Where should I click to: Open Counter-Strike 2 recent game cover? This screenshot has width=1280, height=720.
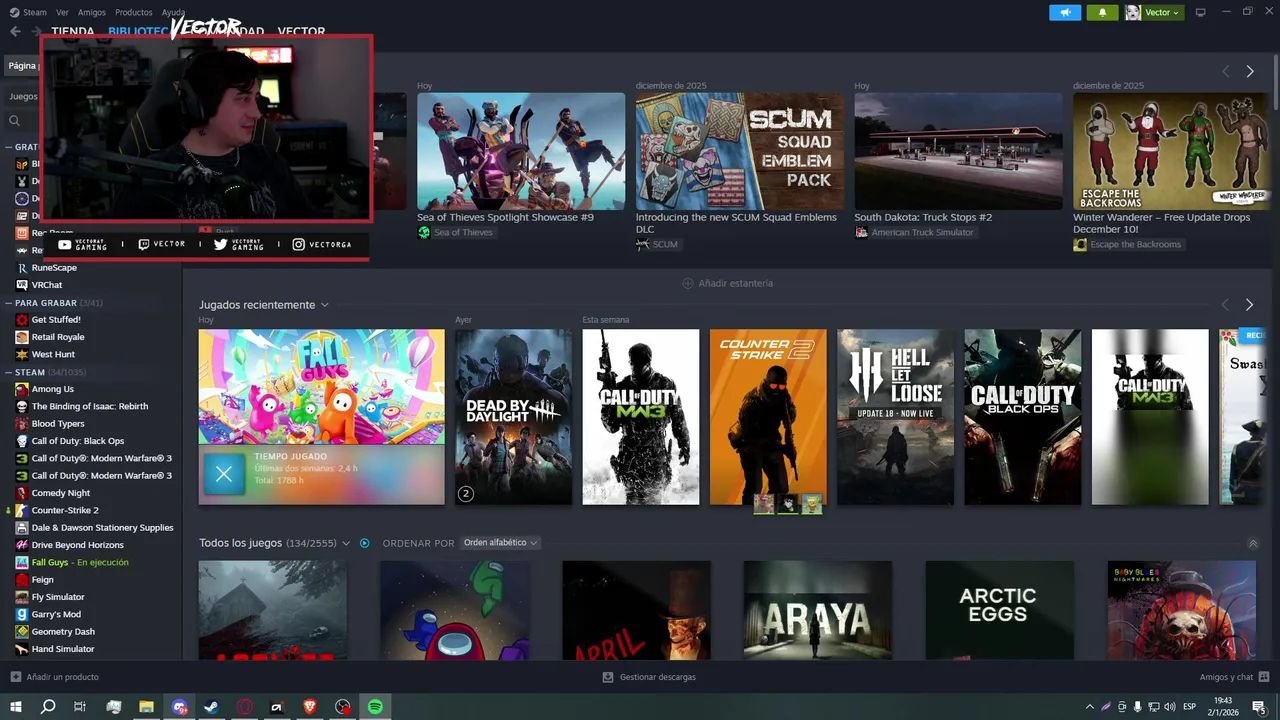(x=768, y=417)
